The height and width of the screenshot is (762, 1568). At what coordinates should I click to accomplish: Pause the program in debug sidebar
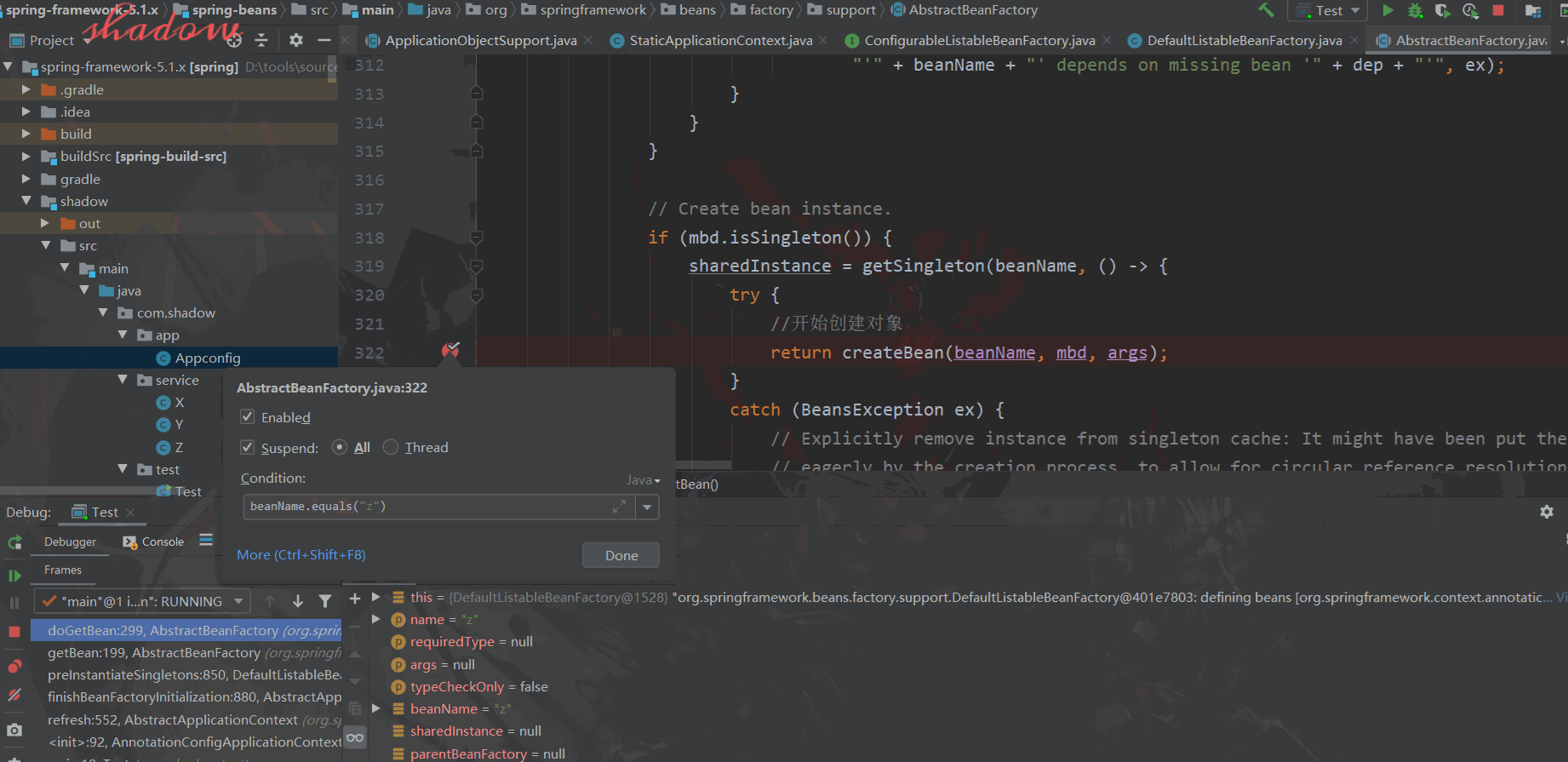(14, 603)
